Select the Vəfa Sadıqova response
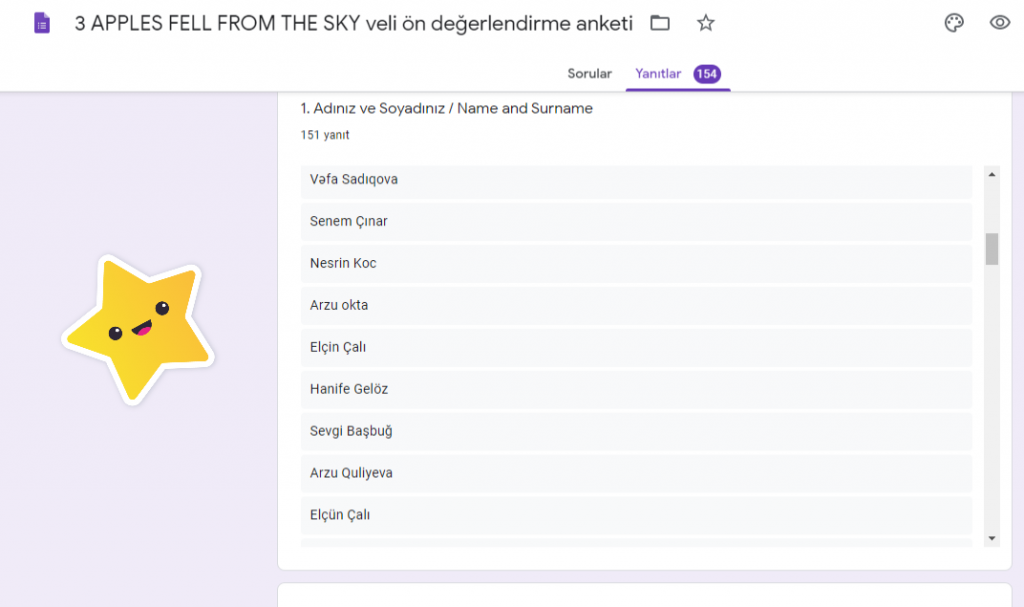The width and height of the screenshot is (1024, 607). [x=636, y=180]
